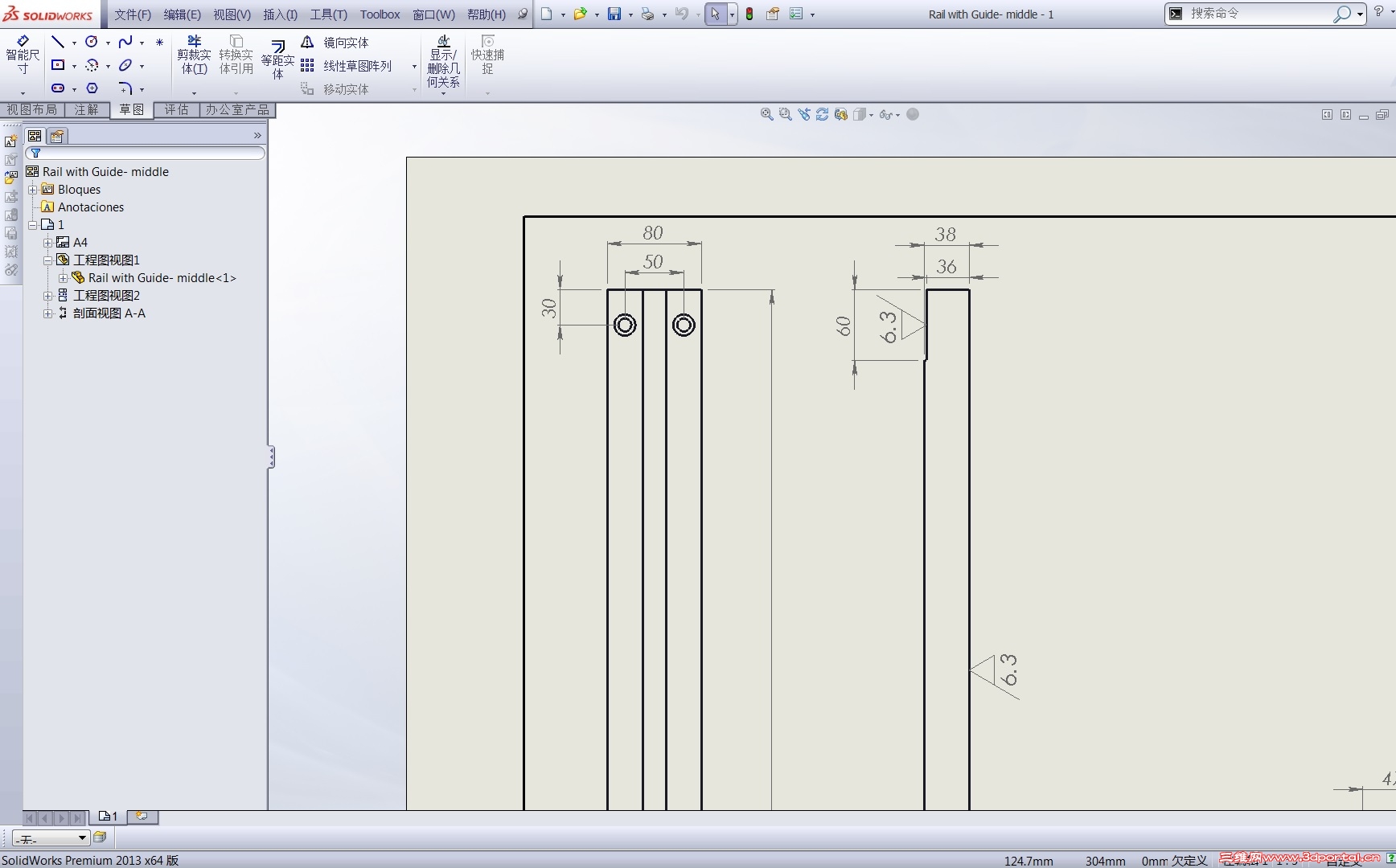The width and height of the screenshot is (1396, 868).
Task: Open the 文件(F) menu
Action: 133,14
